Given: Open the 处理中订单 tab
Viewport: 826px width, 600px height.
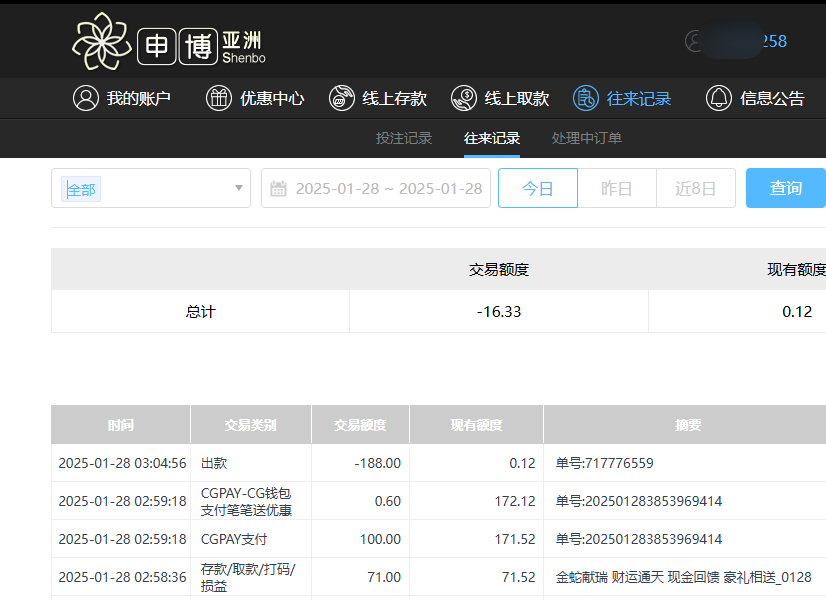Looking at the screenshot, I should (x=584, y=139).
